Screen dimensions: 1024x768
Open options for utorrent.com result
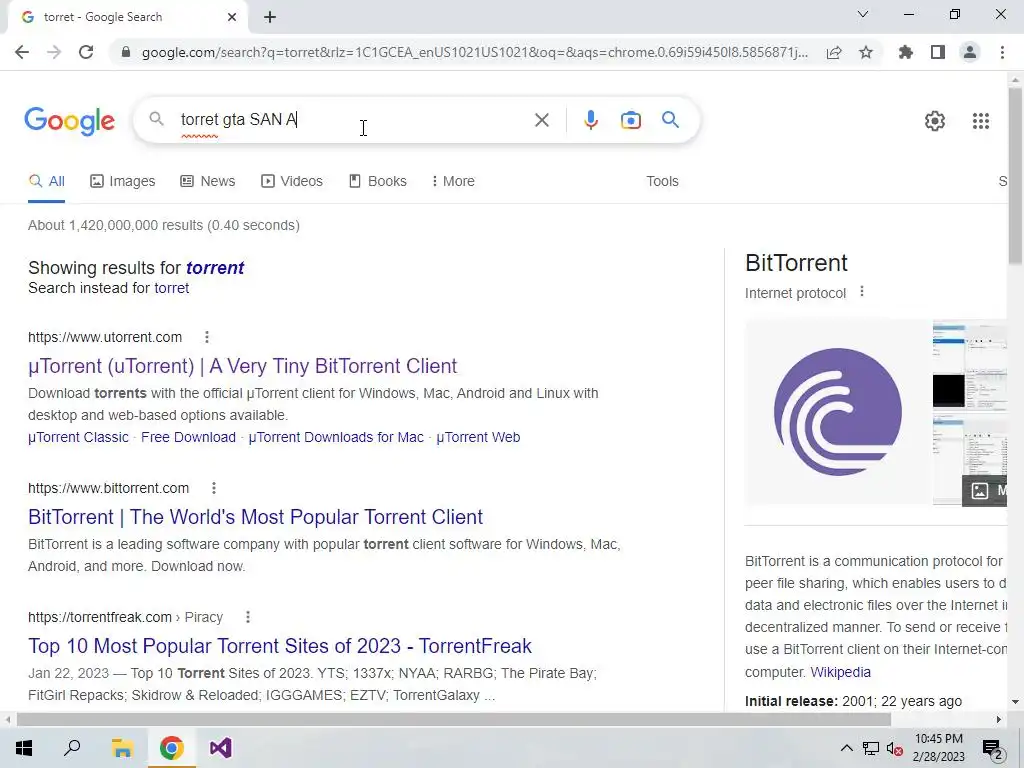(x=206, y=337)
